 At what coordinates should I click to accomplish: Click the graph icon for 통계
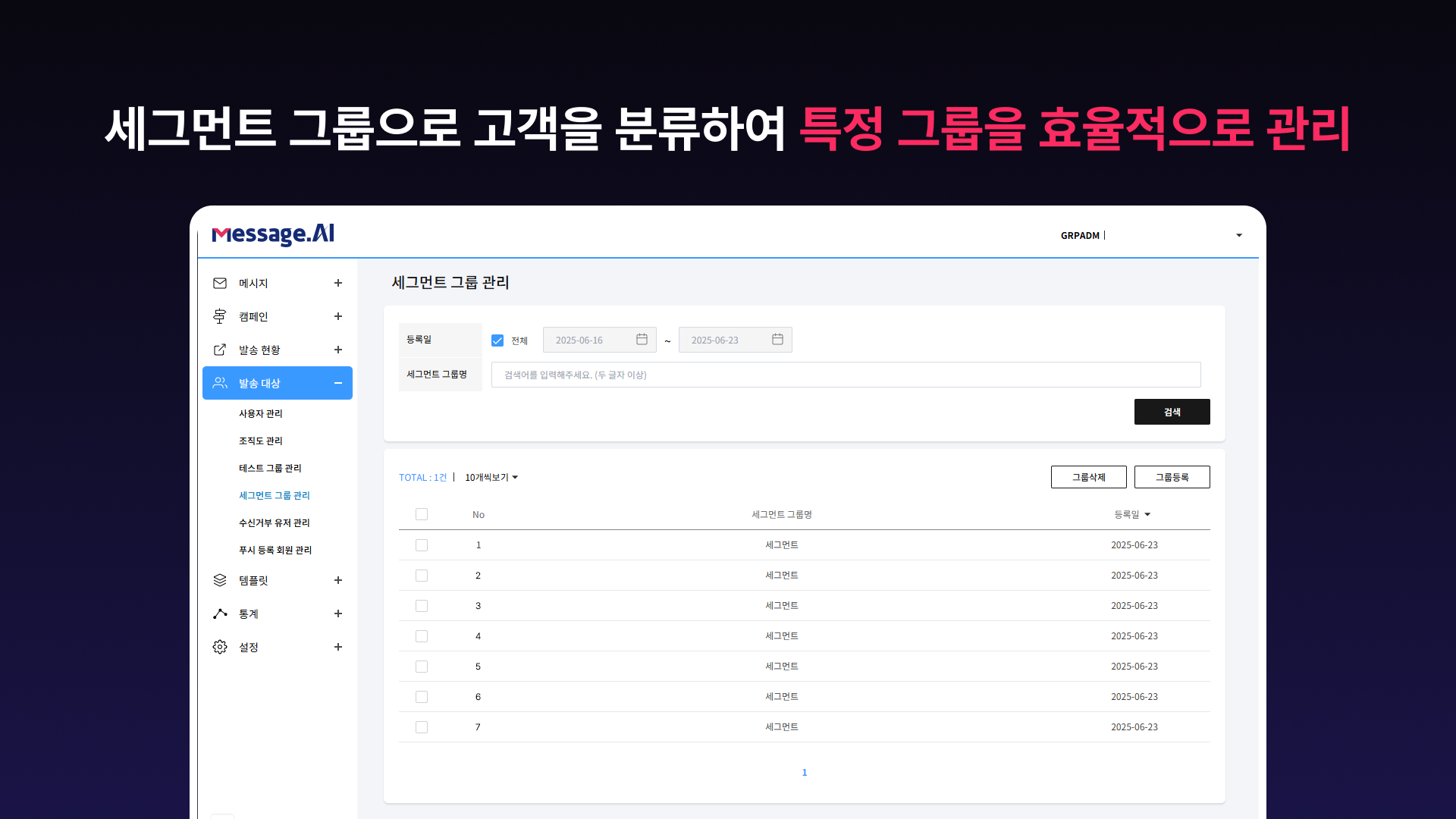pos(220,613)
